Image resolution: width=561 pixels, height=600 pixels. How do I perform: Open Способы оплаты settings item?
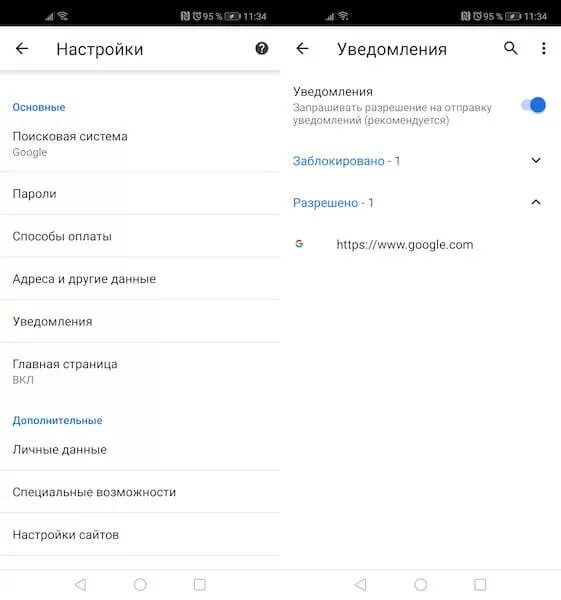point(140,236)
